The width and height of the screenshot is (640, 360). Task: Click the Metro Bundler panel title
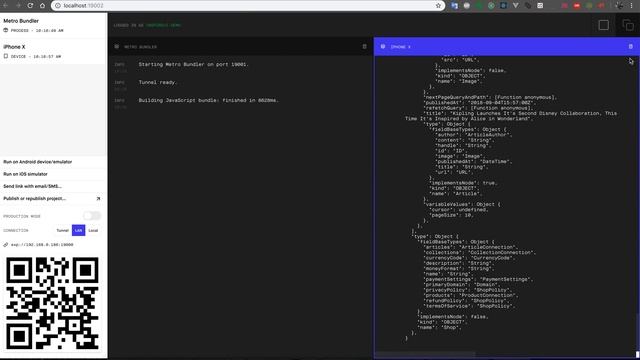pos(140,47)
